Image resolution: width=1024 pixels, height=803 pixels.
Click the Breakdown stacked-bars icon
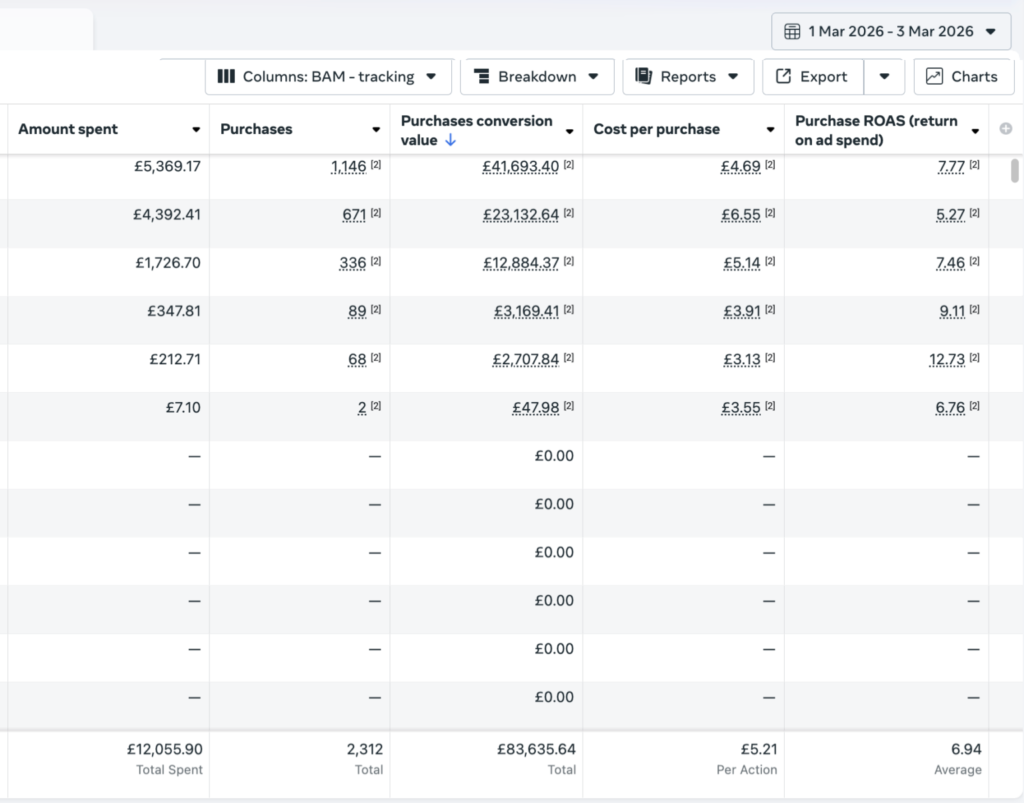tap(481, 76)
